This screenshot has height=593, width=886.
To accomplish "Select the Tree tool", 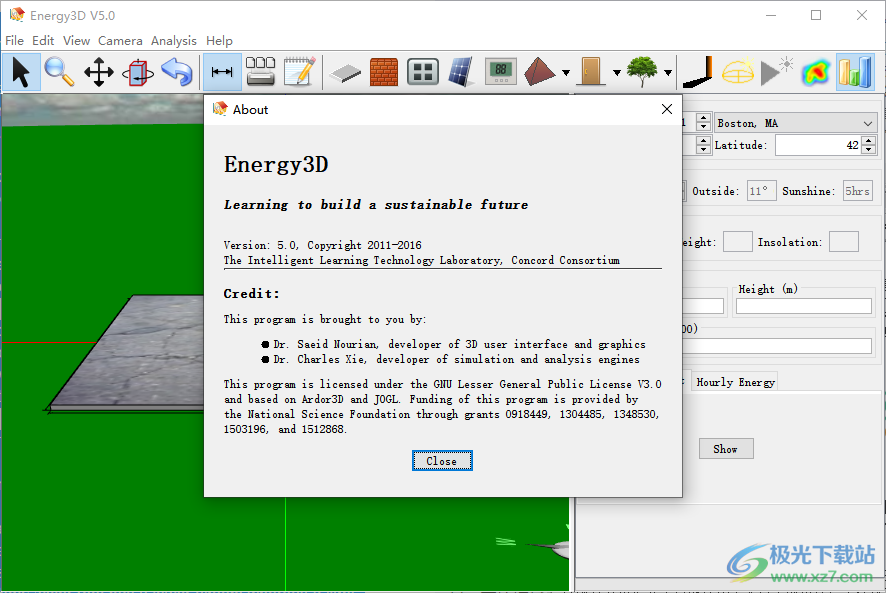I will coord(642,72).
